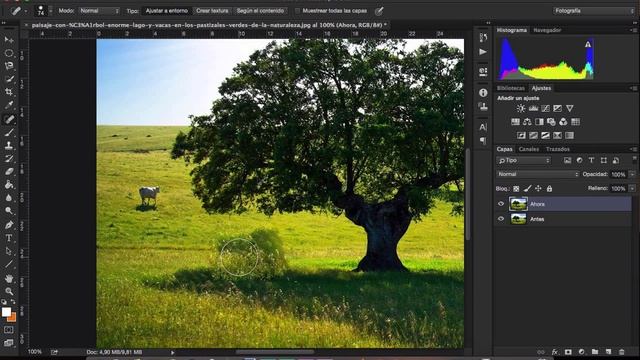Open the Fotografía workspace dropdown
The image size is (640, 360).
click(594, 11)
